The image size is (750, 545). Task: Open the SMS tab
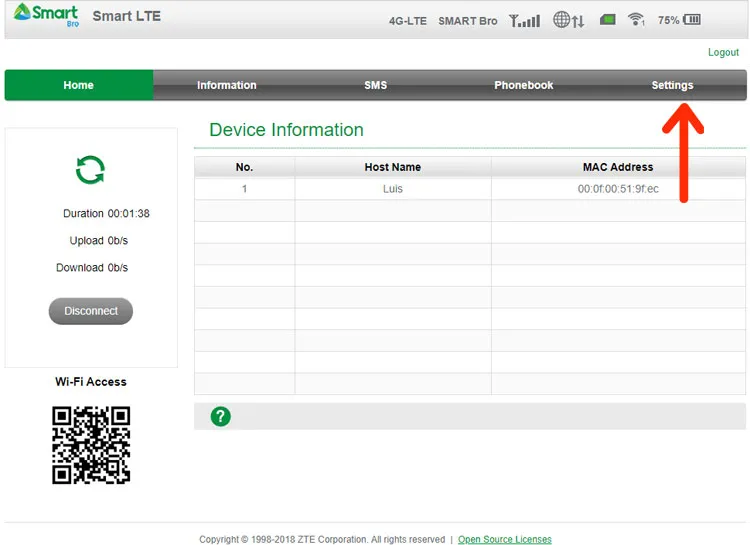pos(375,85)
